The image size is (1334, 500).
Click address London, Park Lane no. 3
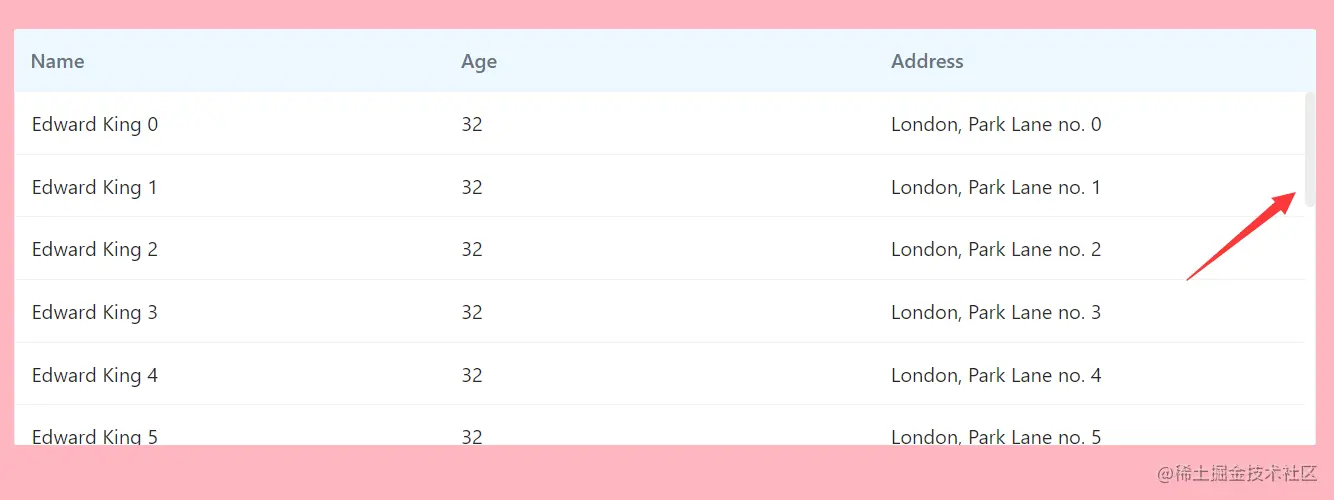point(996,312)
